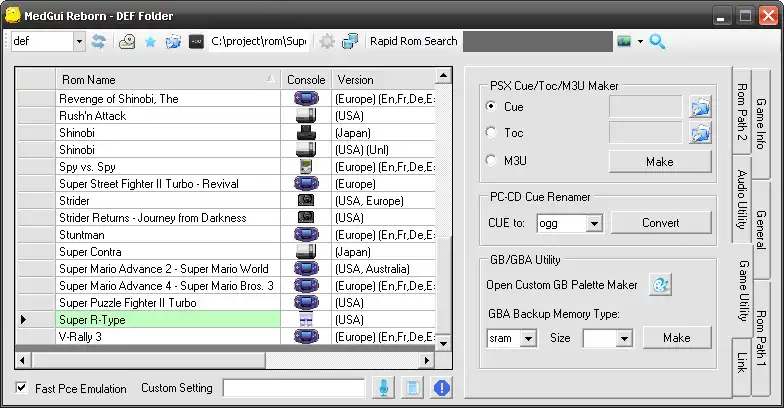The height and width of the screenshot is (408, 784).
Task: Select the M3U radio button
Action: (x=491, y=160)
